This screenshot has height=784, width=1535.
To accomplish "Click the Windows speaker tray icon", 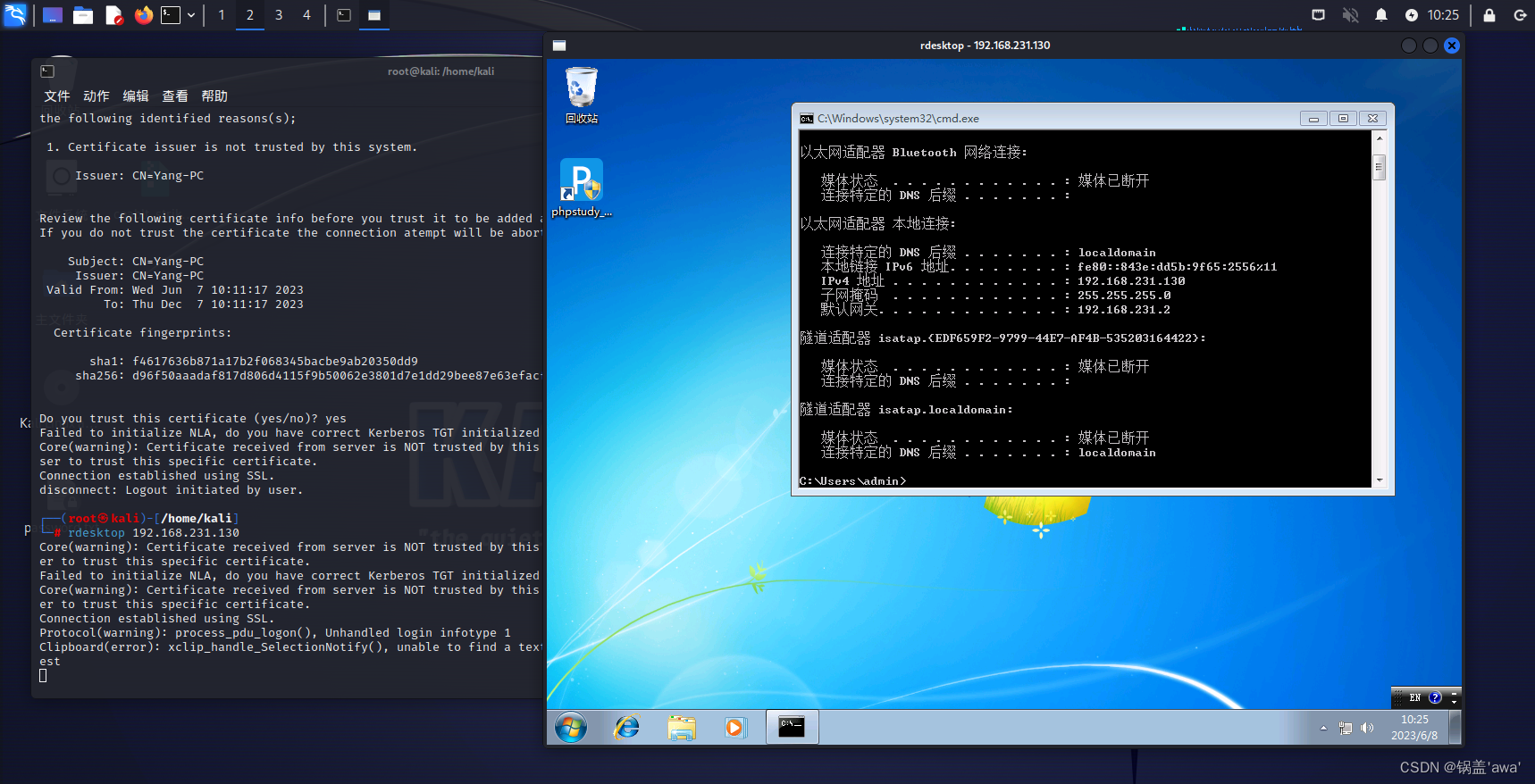I will tap(1367, 728).
